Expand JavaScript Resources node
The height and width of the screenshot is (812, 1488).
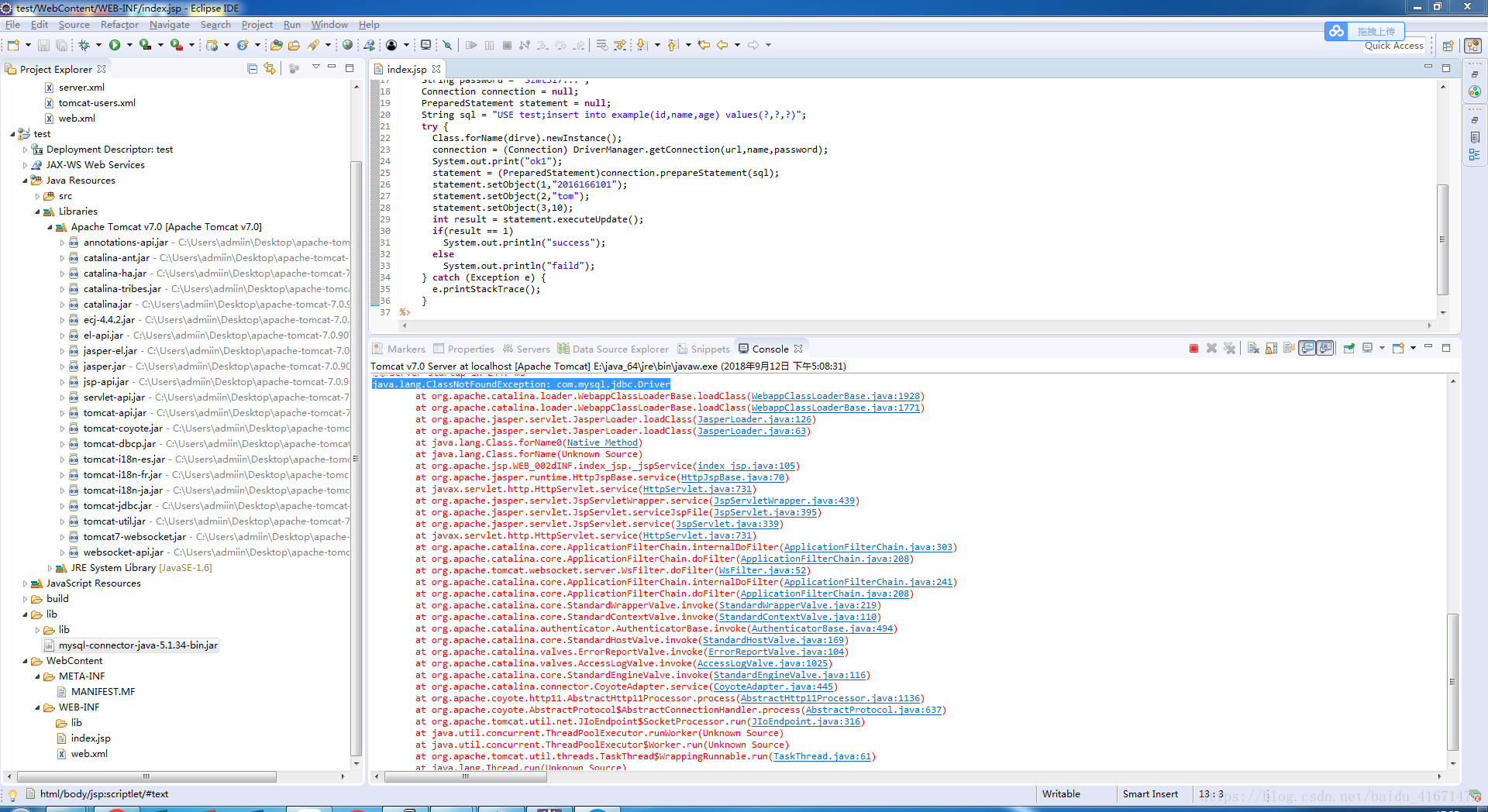(x=25, y=583)
